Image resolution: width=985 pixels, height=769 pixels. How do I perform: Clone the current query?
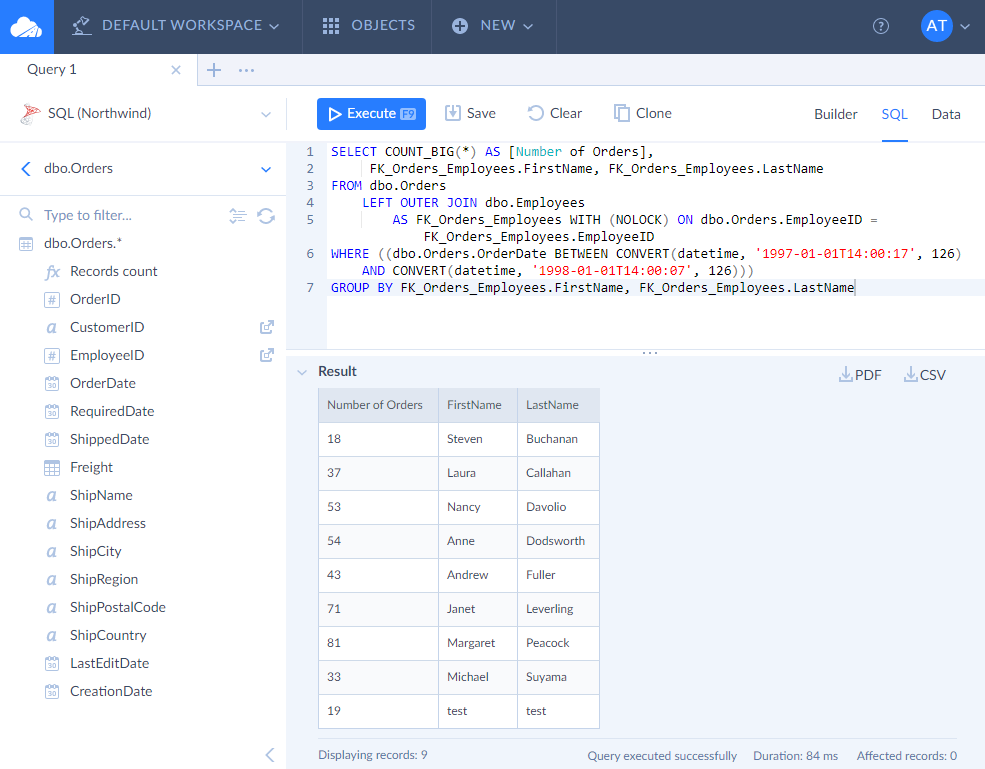643,113
